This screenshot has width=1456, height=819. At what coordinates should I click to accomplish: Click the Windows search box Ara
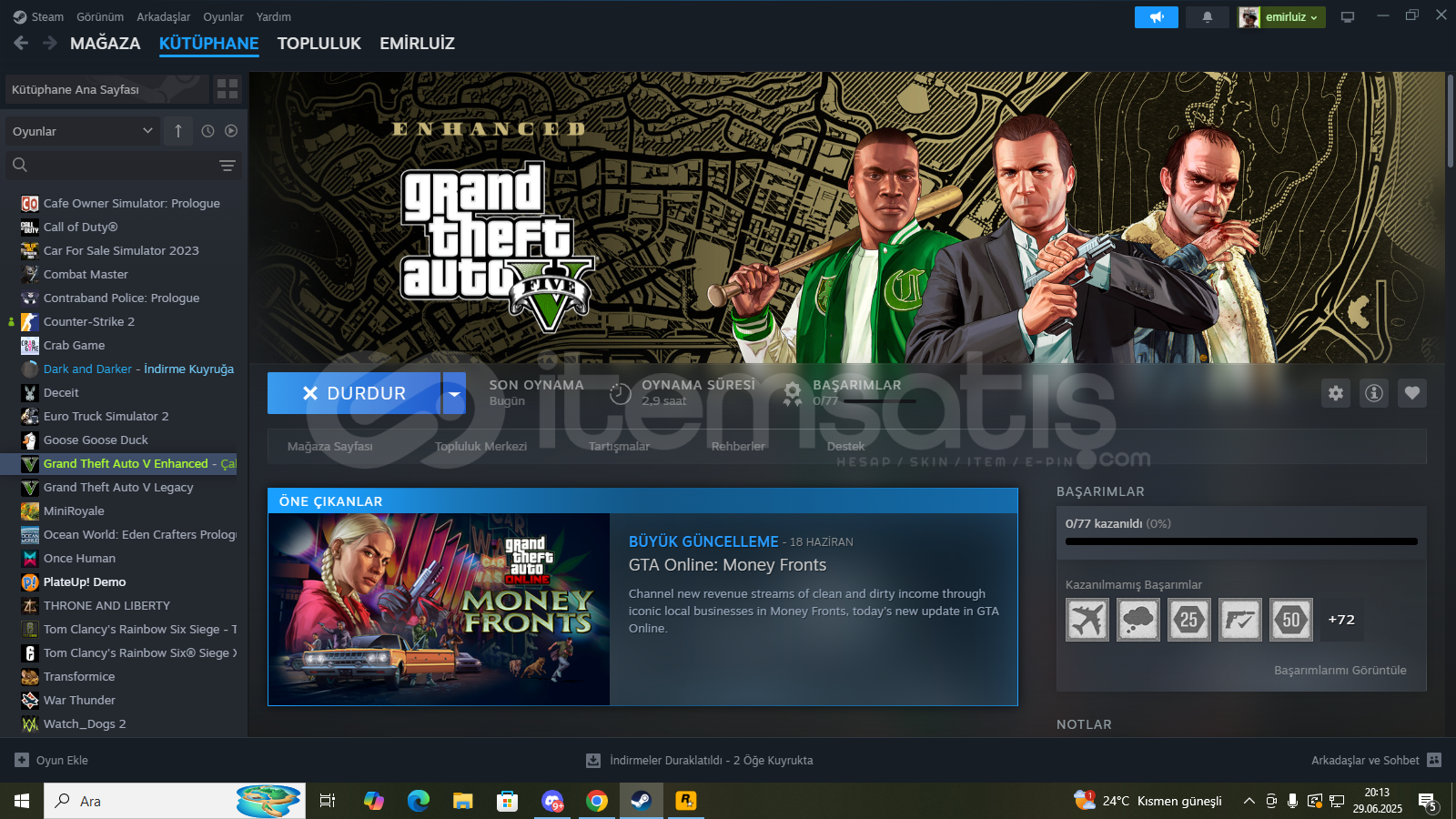pyautogui.click(x=175, y=801)
